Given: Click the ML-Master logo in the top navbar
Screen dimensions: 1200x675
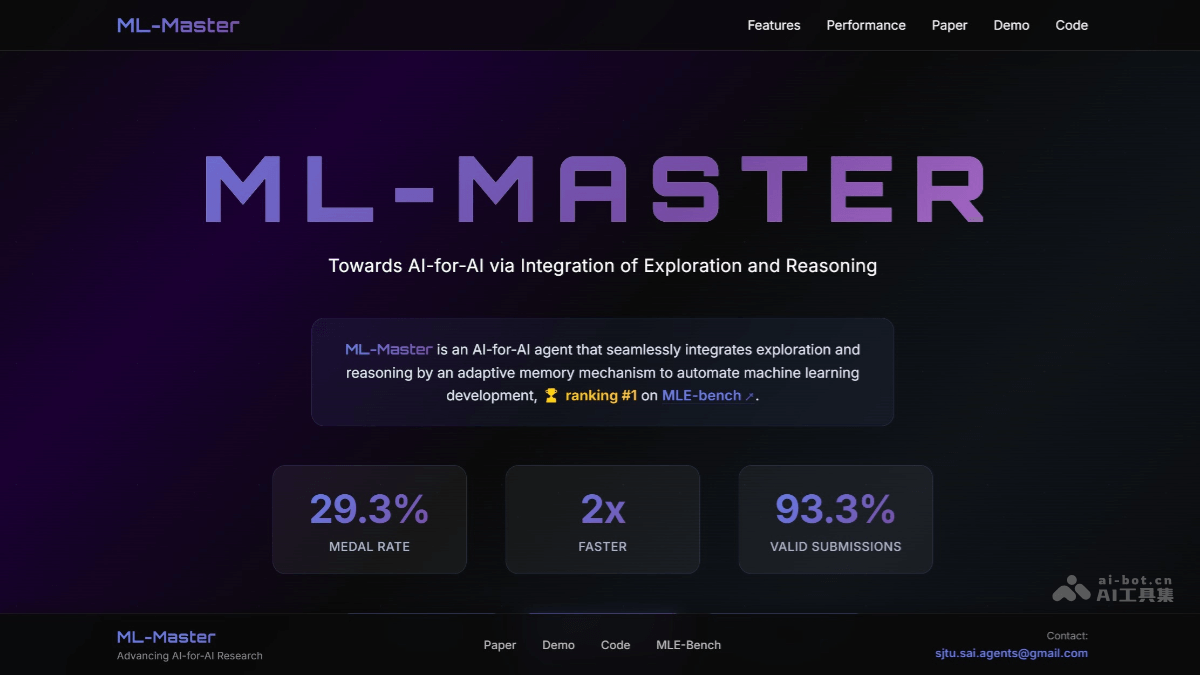Looking at the screenshot, I should [x=177, y=24].
